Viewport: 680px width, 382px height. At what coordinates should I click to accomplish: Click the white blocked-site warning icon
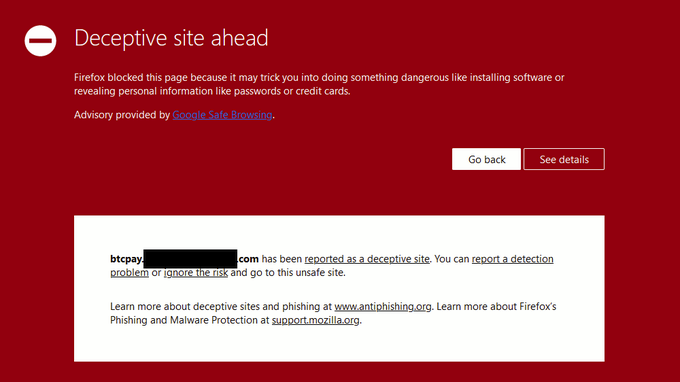[x=40, y=41]
